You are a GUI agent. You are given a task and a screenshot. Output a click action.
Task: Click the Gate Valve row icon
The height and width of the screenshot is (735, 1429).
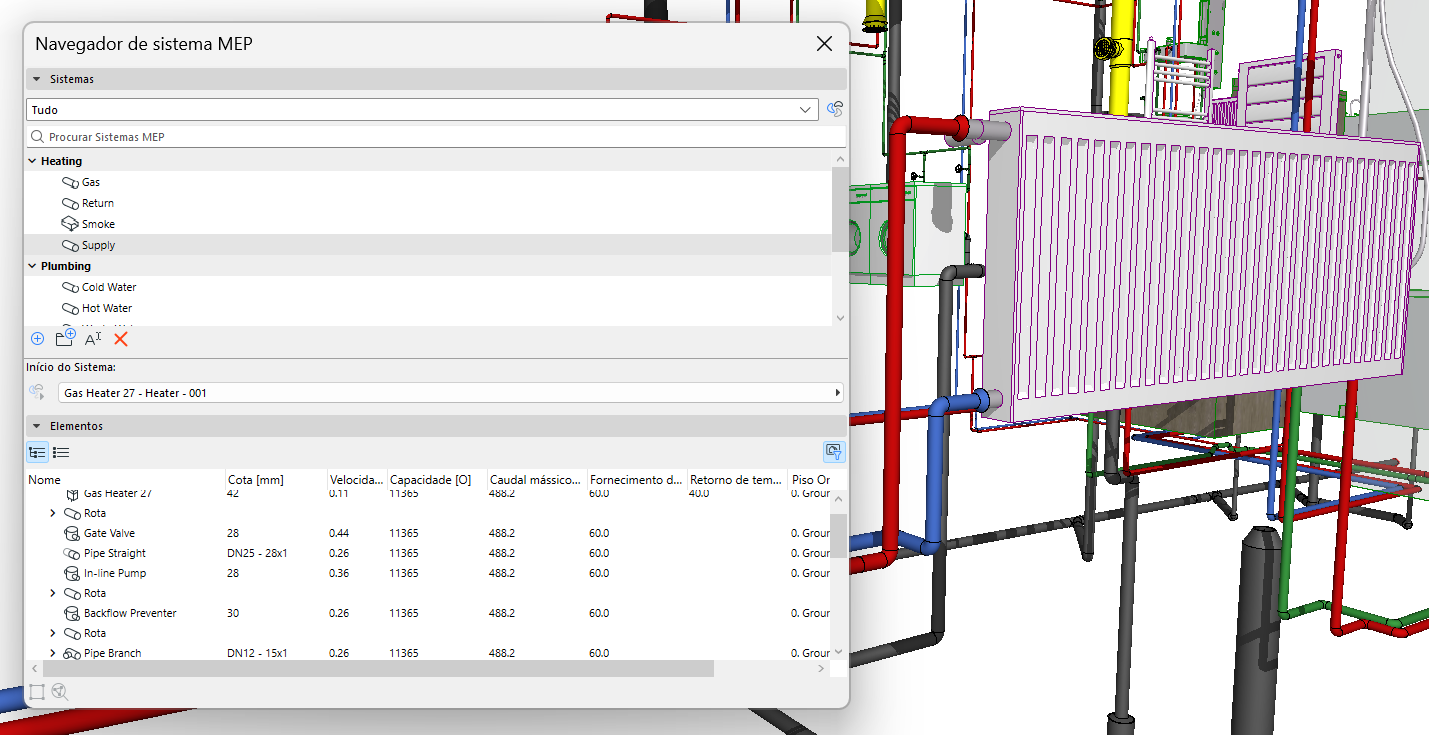click(x=71, y=533)
